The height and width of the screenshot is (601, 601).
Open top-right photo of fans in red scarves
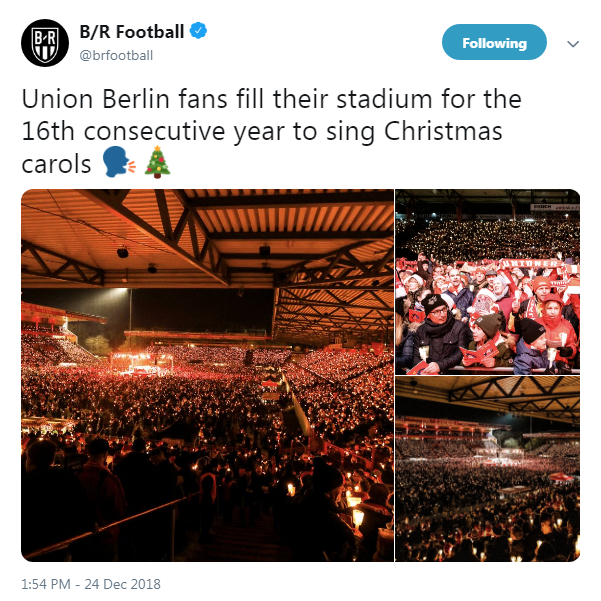click(x=487, y=280)
